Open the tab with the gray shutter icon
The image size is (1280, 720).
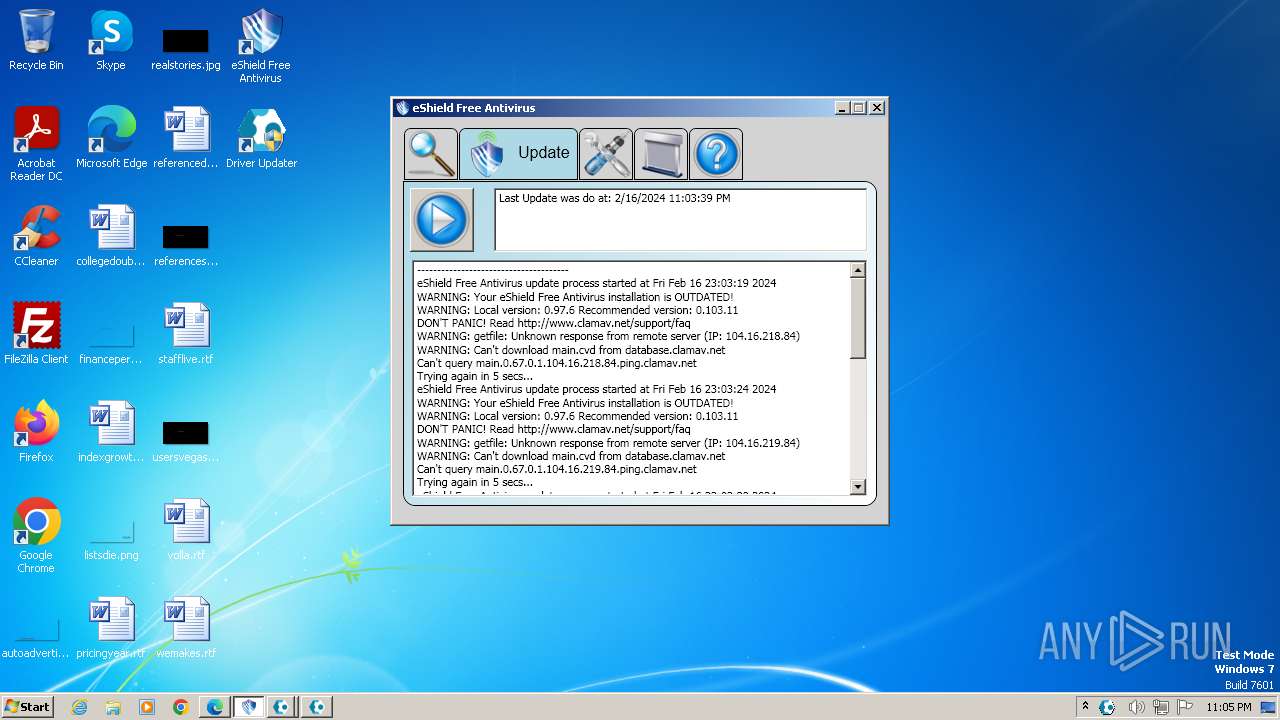click(x=661, y=154)
